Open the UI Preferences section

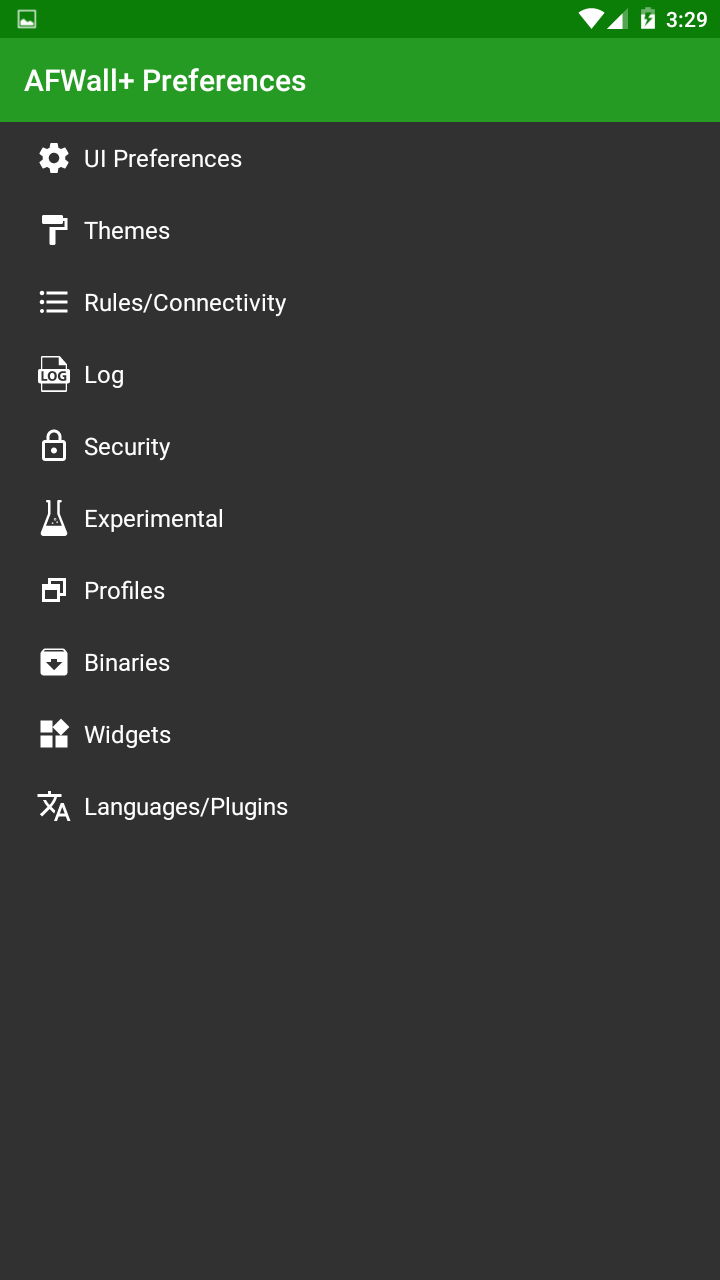click(x=163, y=159)
